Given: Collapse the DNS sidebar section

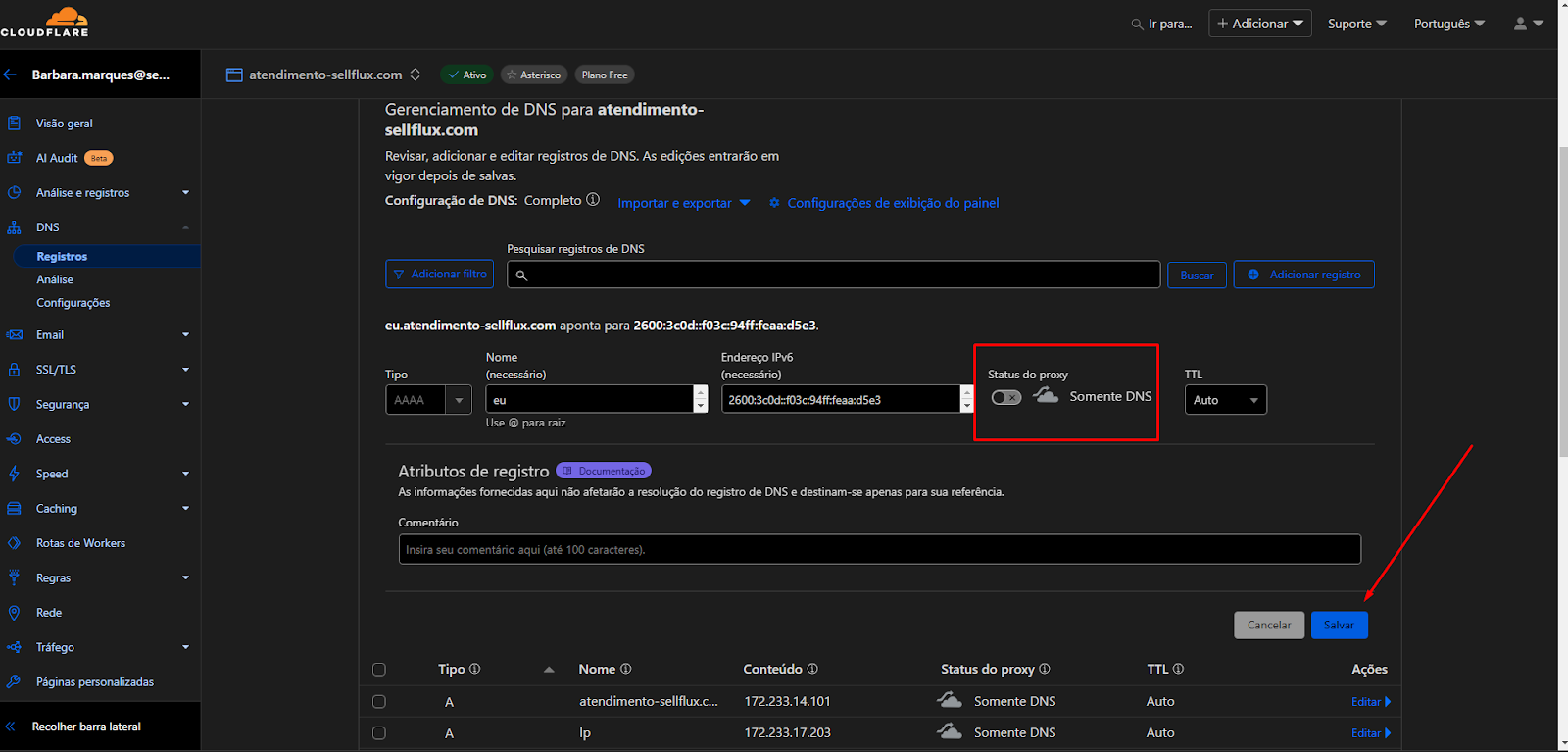Looking at the screenshot, I should (185, 227).
